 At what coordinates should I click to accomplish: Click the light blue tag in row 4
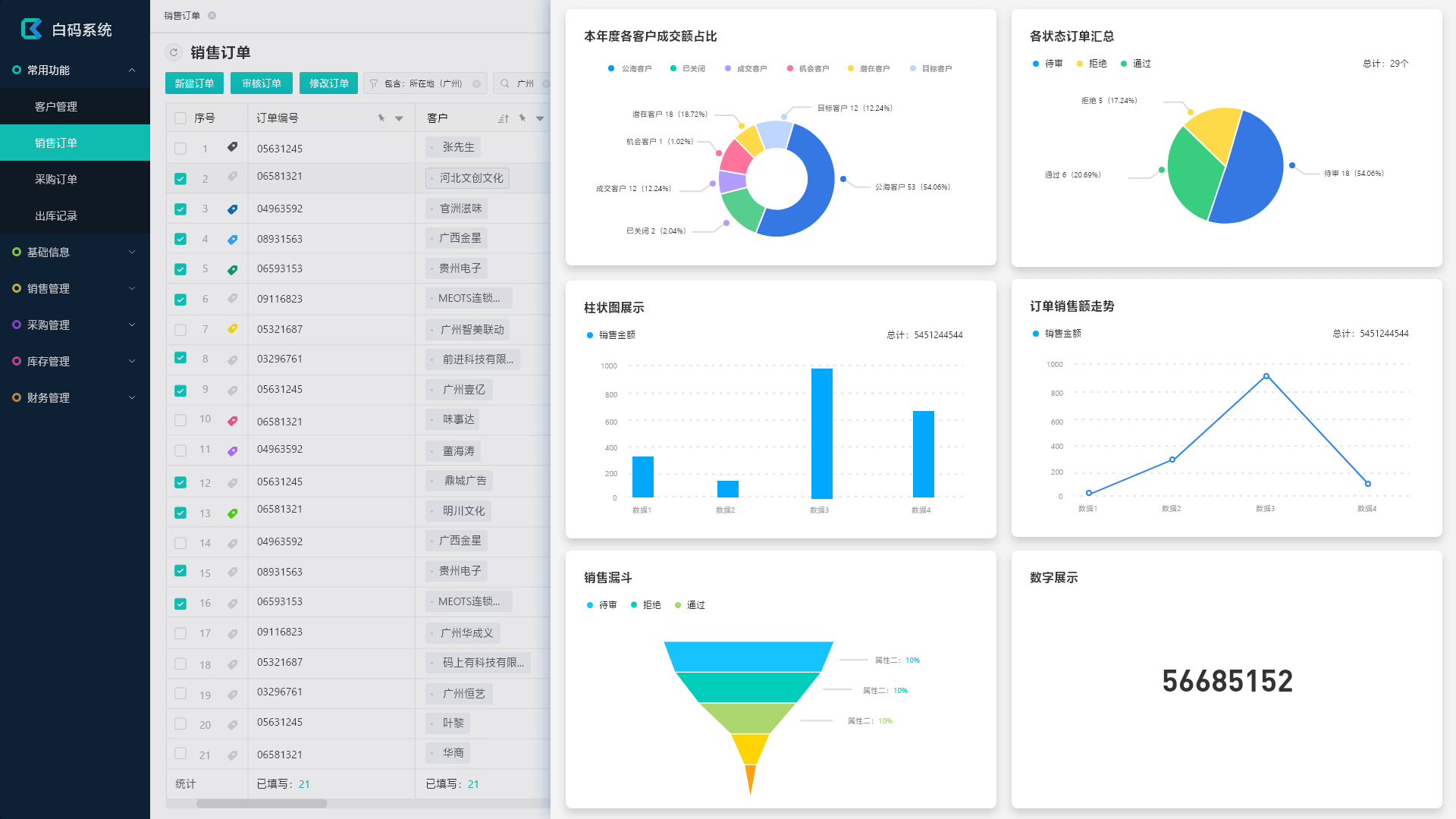233,240
